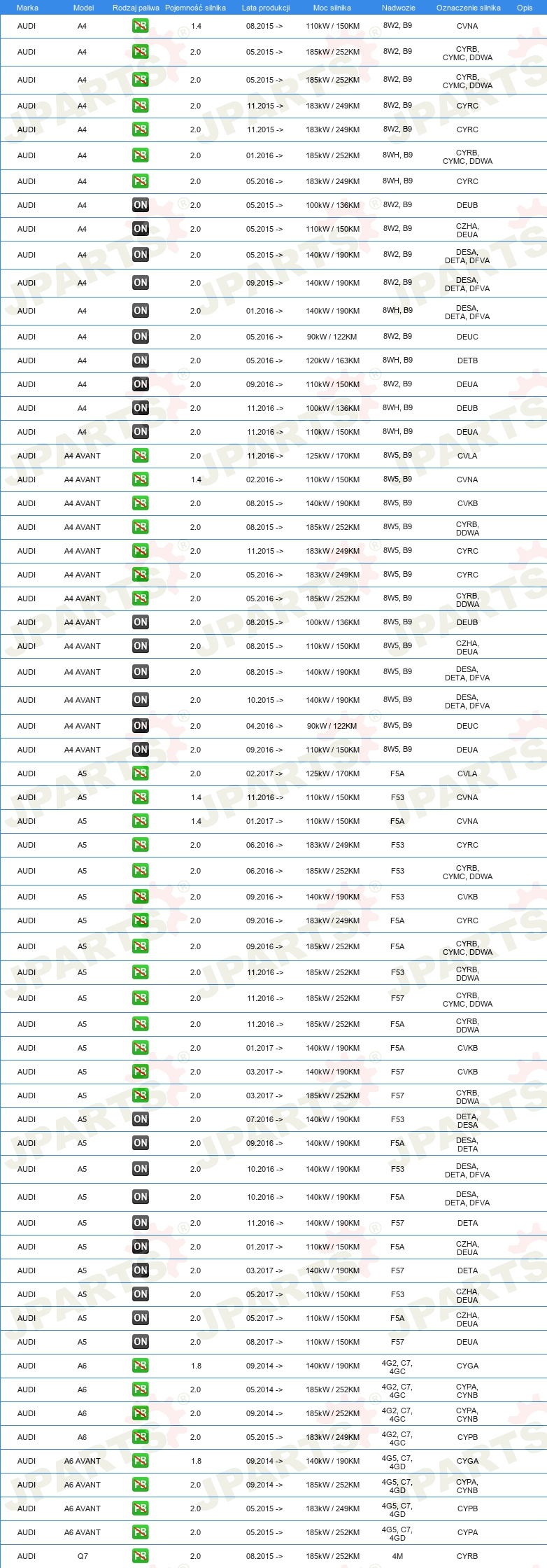Image resolution: width=547 pixels, height=1568 pixels.
Task: Click the Opis column header
Action: (x=525, y=8)
